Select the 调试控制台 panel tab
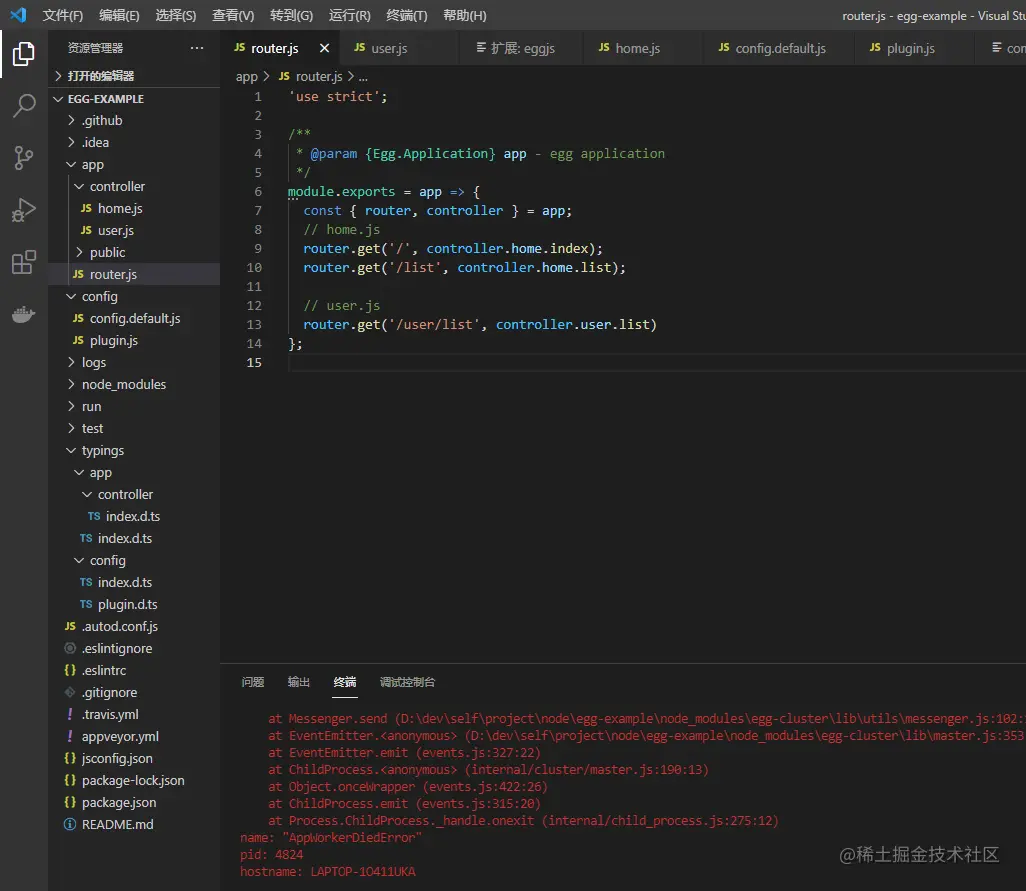 tap(407, 682)
